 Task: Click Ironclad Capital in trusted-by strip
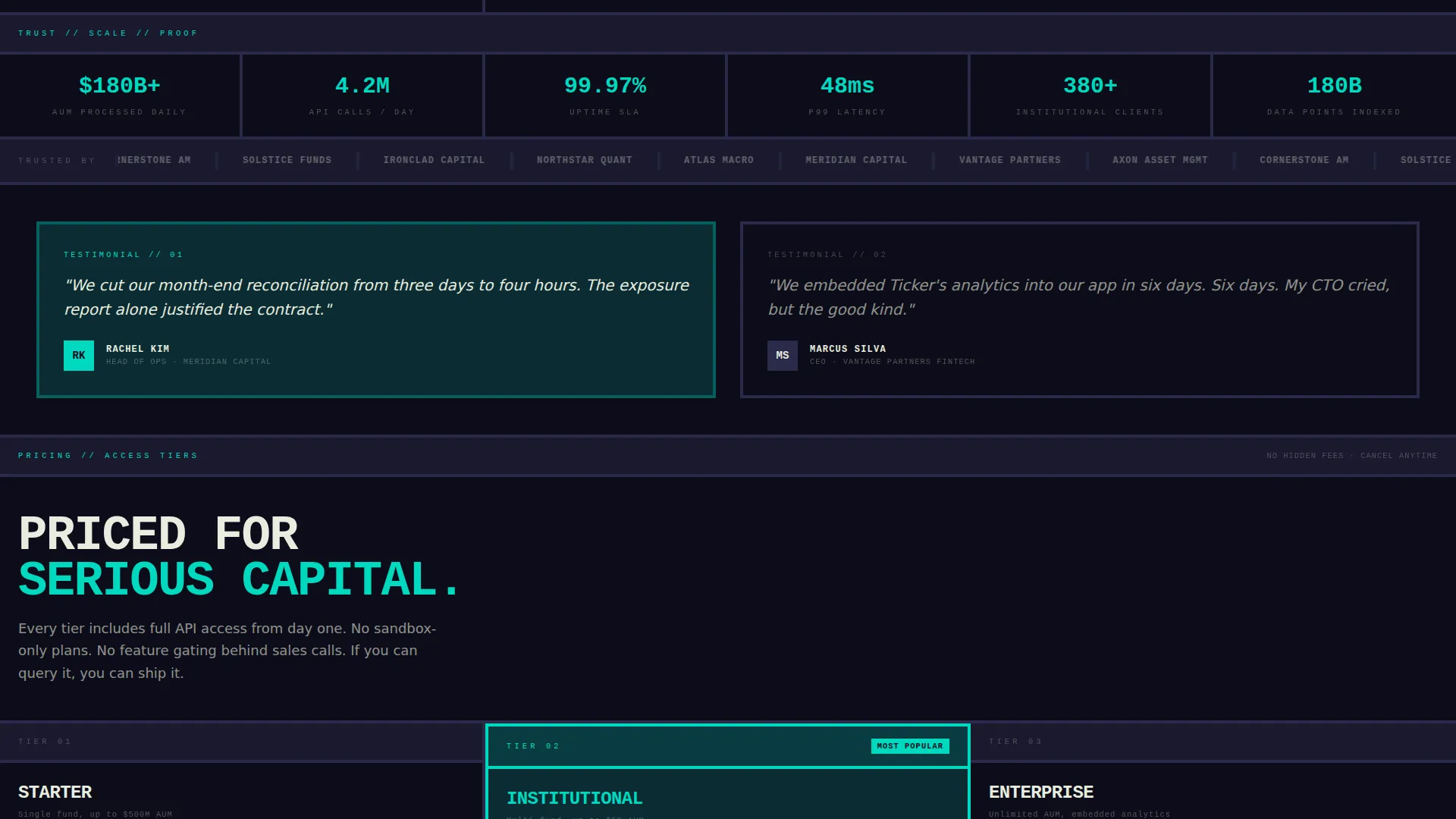[x=434, y=160]
